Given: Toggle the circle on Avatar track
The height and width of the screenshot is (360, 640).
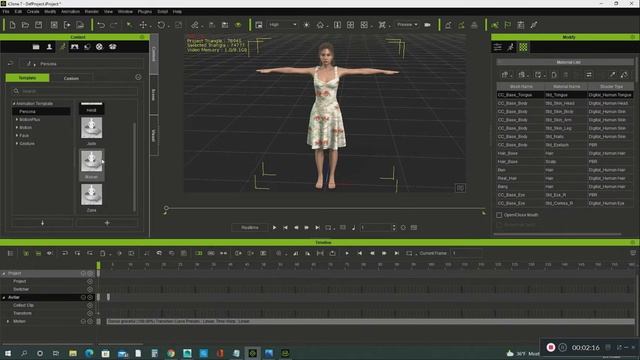Looking at the screenshot, I should coord(90,298).
